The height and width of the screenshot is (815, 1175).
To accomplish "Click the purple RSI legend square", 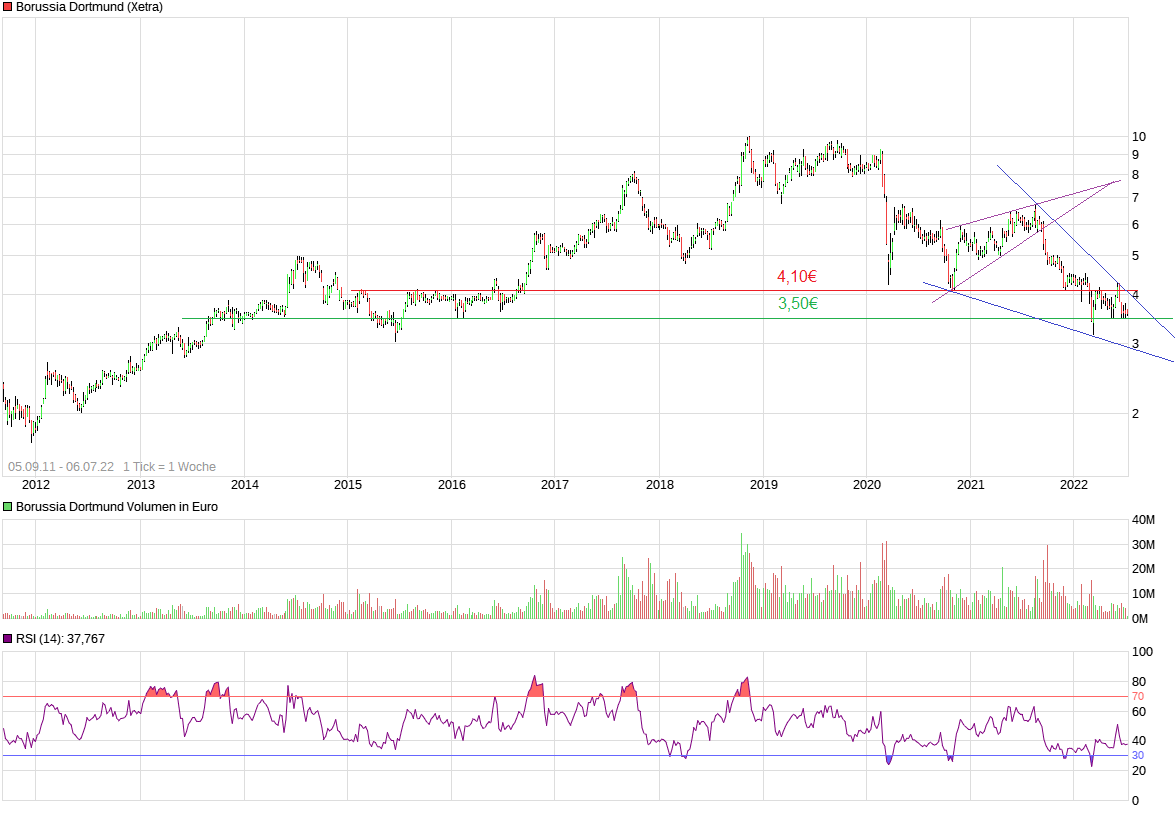I will tap(8, 639).
